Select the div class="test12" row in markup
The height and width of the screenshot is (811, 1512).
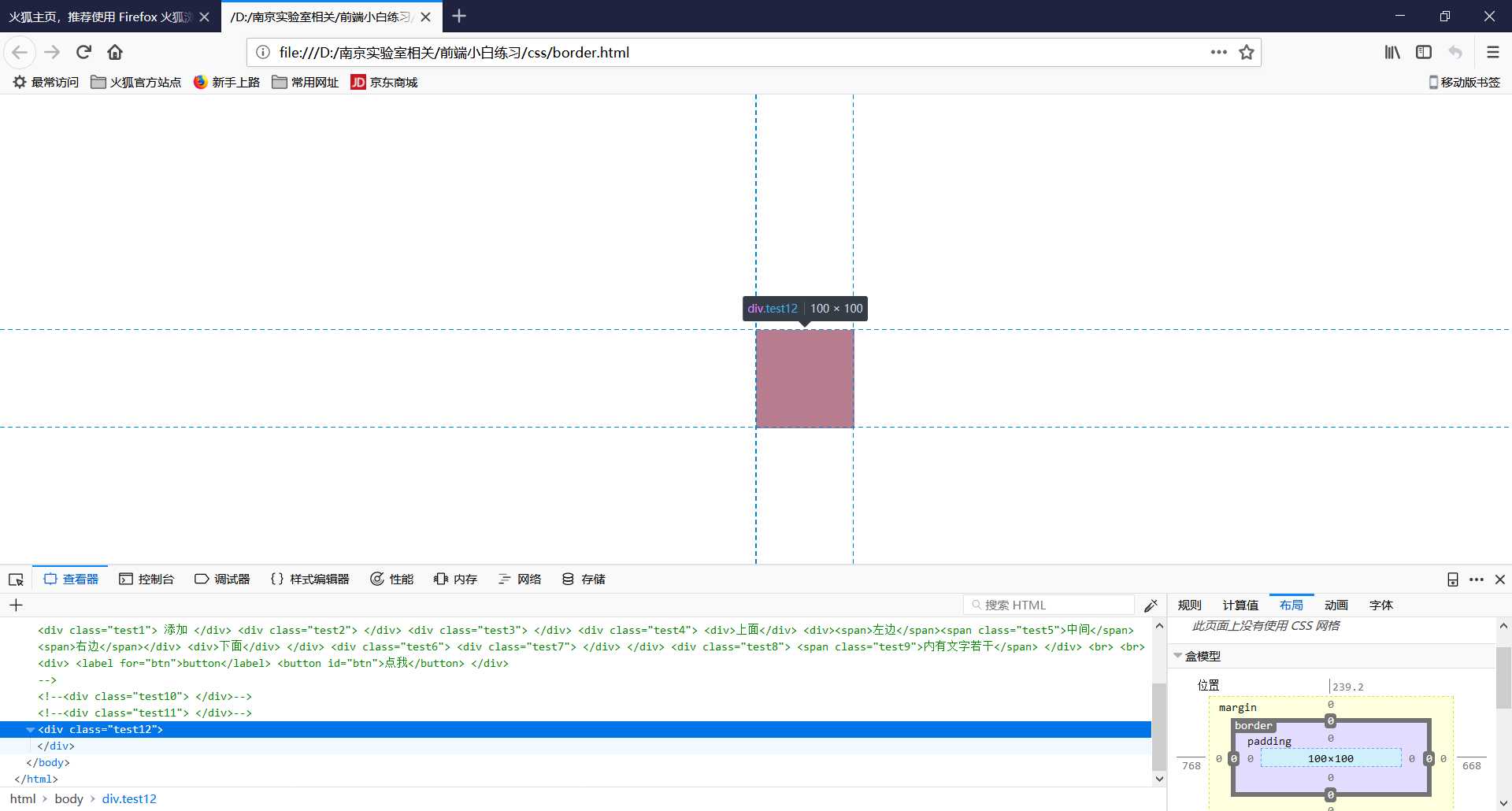tap(576, 729)
